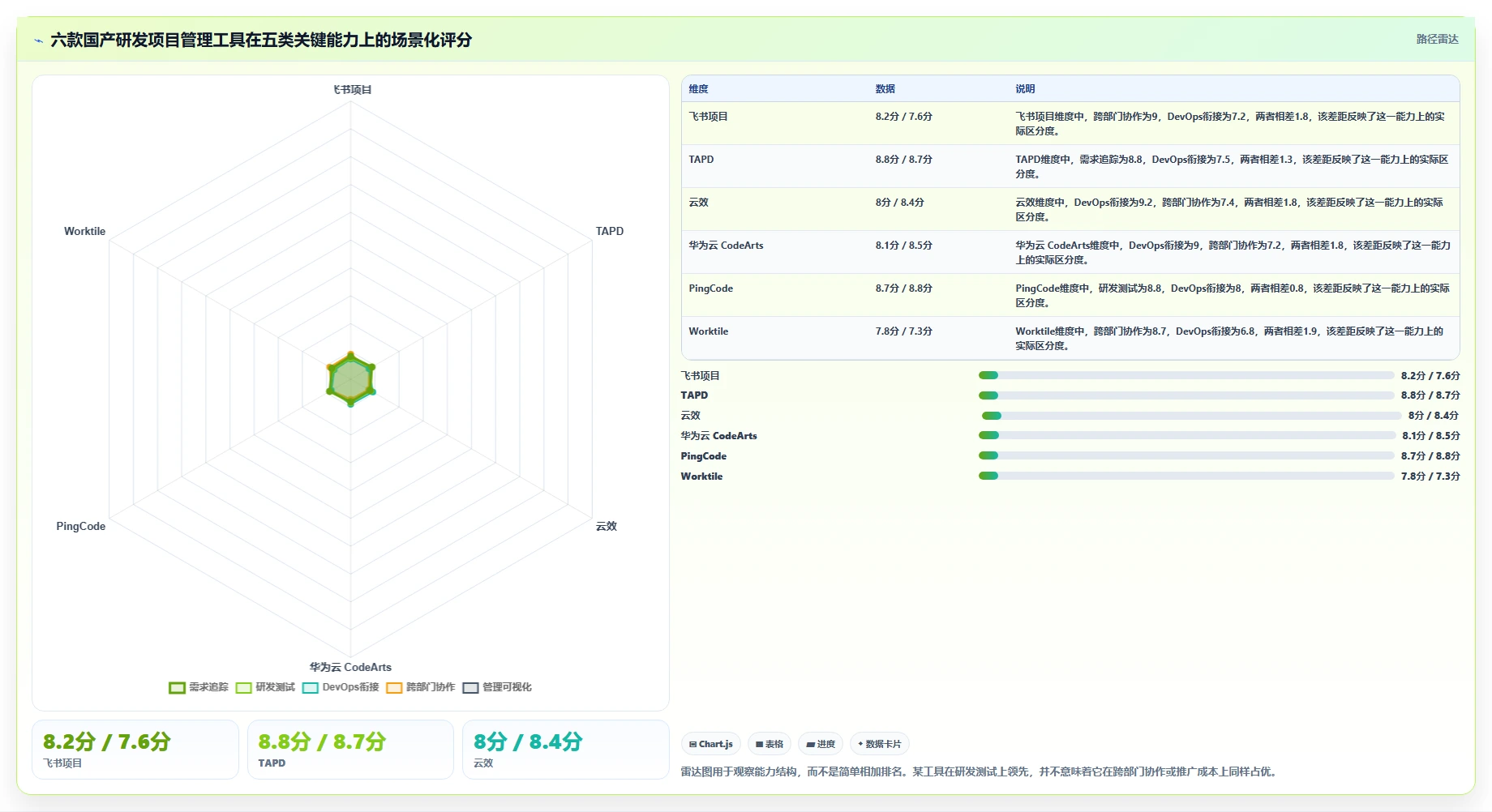Click the 8.1分 / 8.5分 cell in the table
The height and width of the screenshot is (812, 1492).
(x=938, y=252)
